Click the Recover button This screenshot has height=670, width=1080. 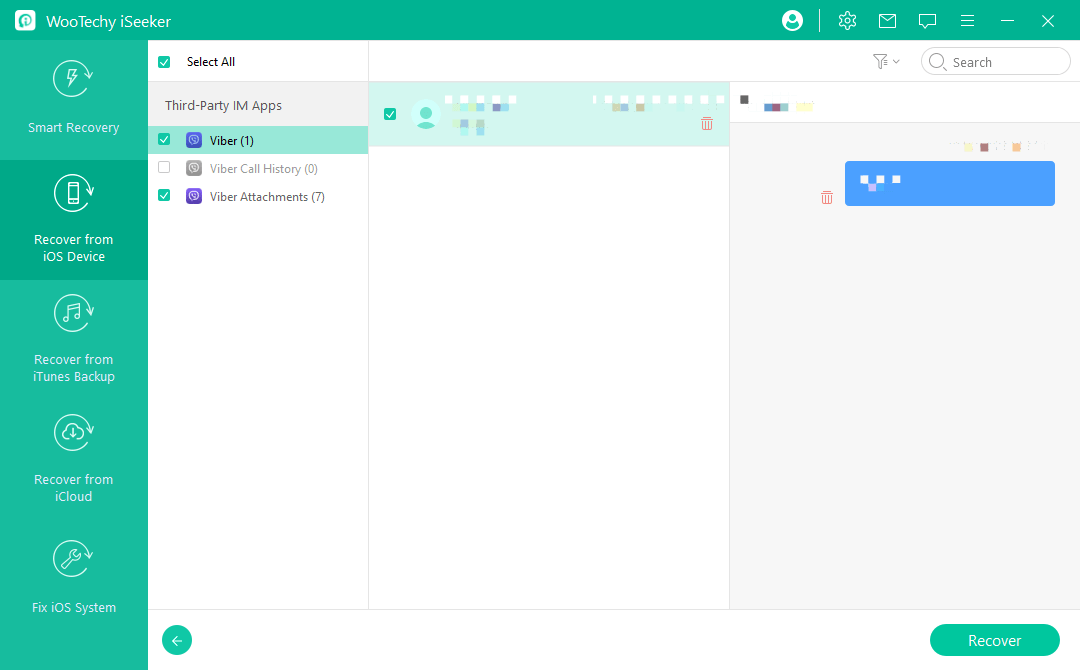[994, 640]
